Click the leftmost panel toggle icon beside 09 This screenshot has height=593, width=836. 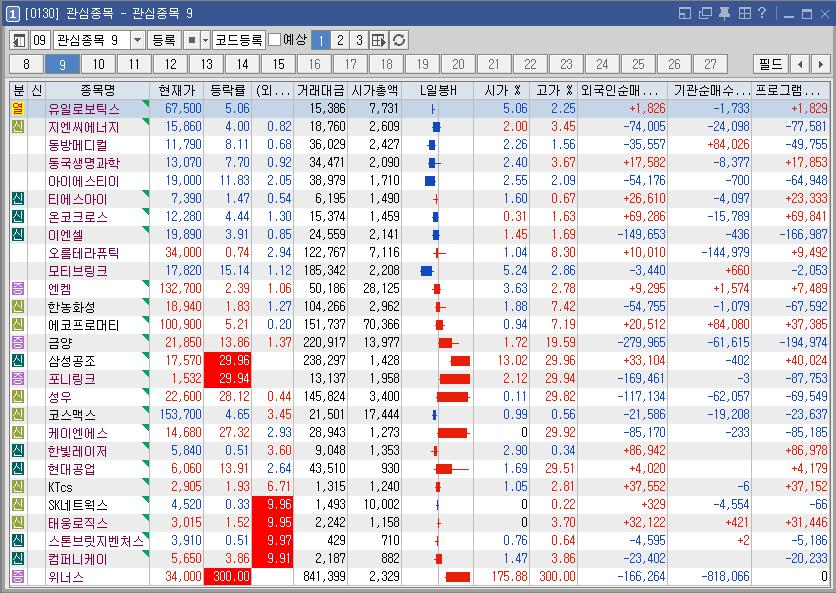point(19,40)
